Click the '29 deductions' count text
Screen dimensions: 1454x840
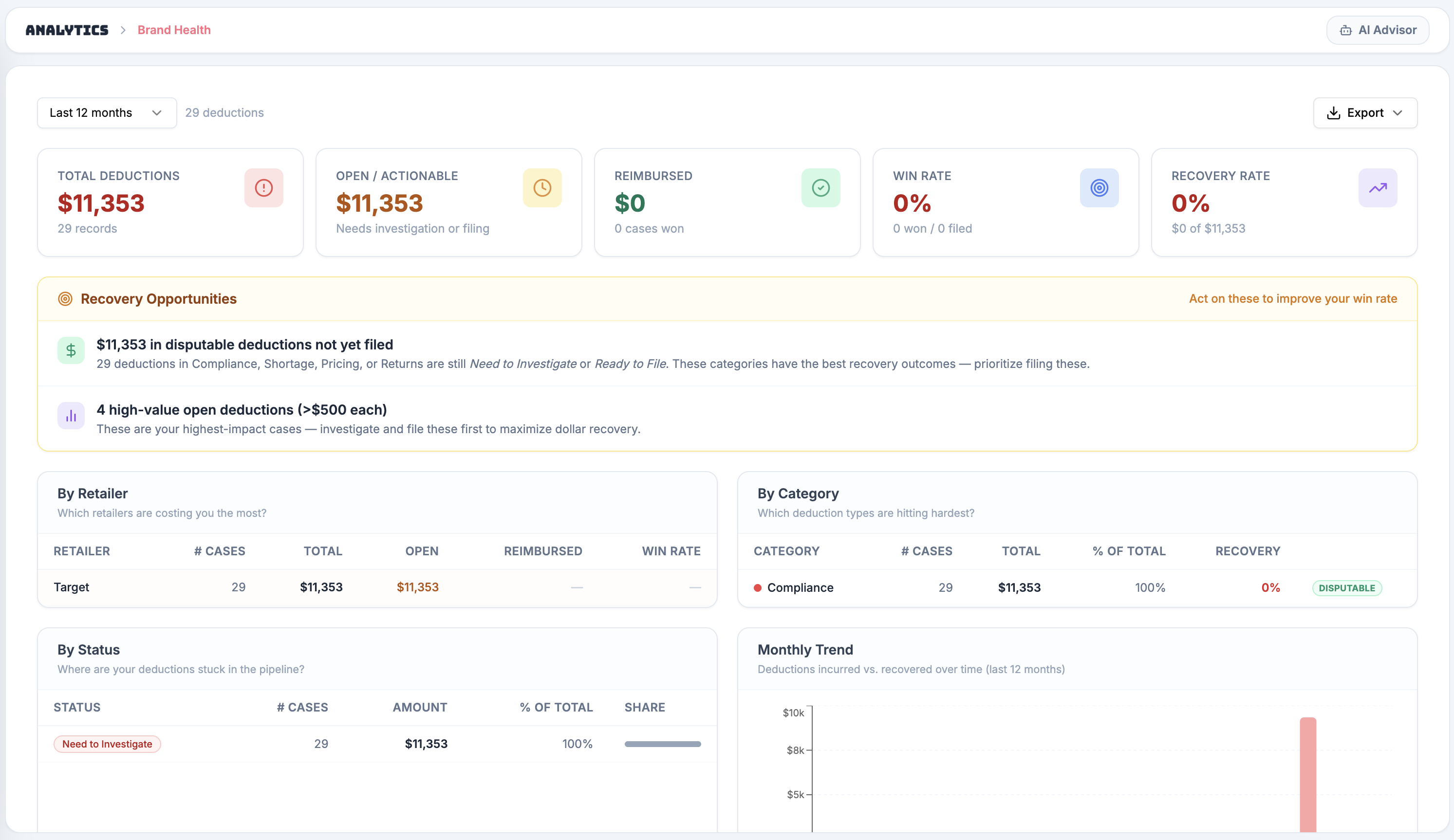click(x=224, y=112)
